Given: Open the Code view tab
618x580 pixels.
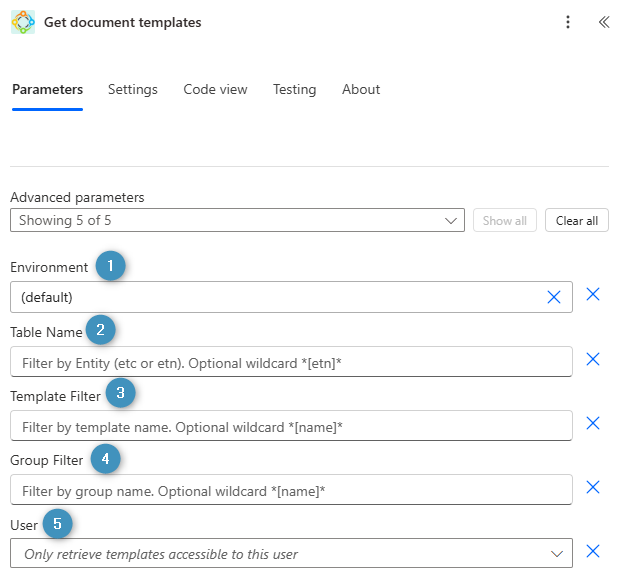Looking at the screenshot, I should tap(215, 89).
